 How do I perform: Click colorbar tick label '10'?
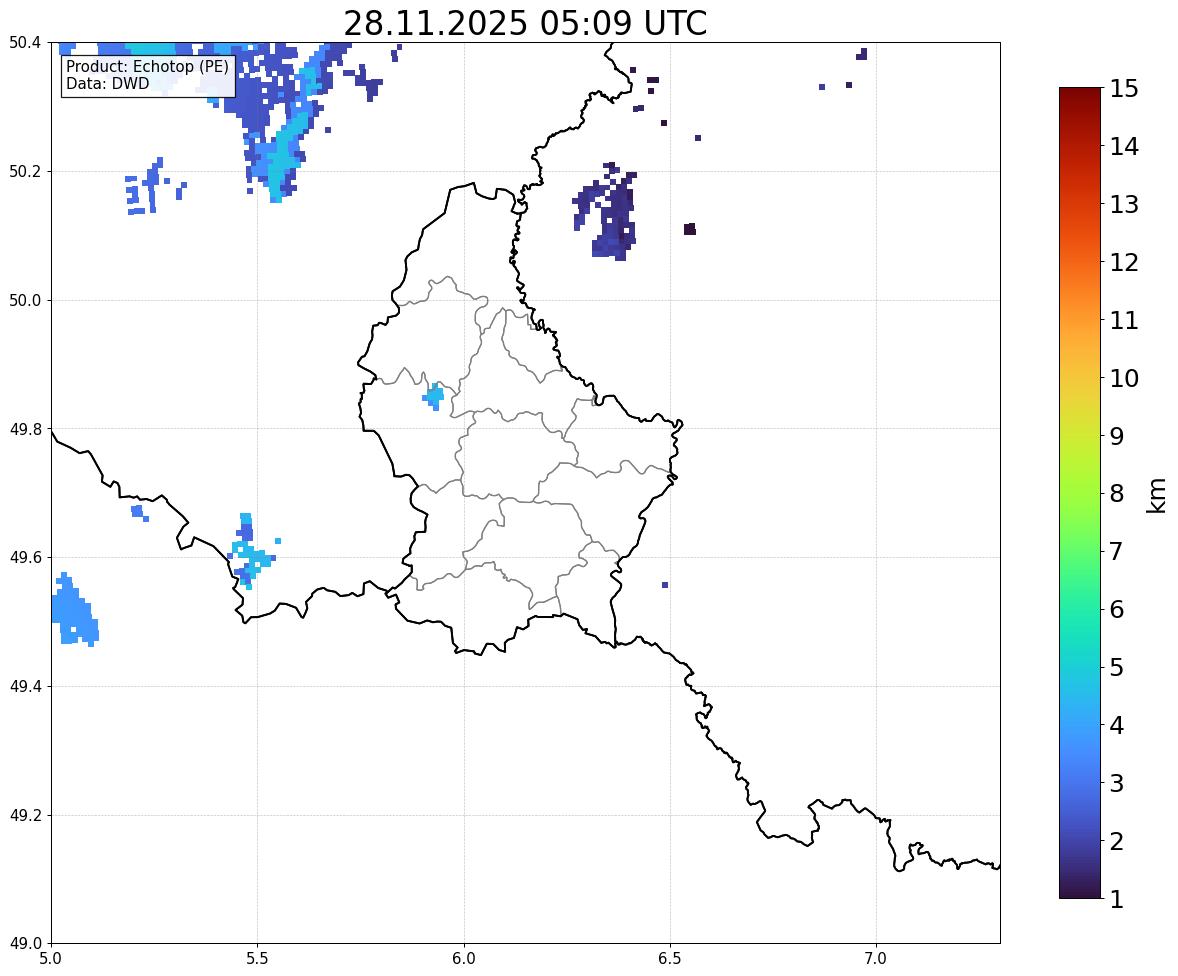pyautogui.click(x=1124, y=378)
